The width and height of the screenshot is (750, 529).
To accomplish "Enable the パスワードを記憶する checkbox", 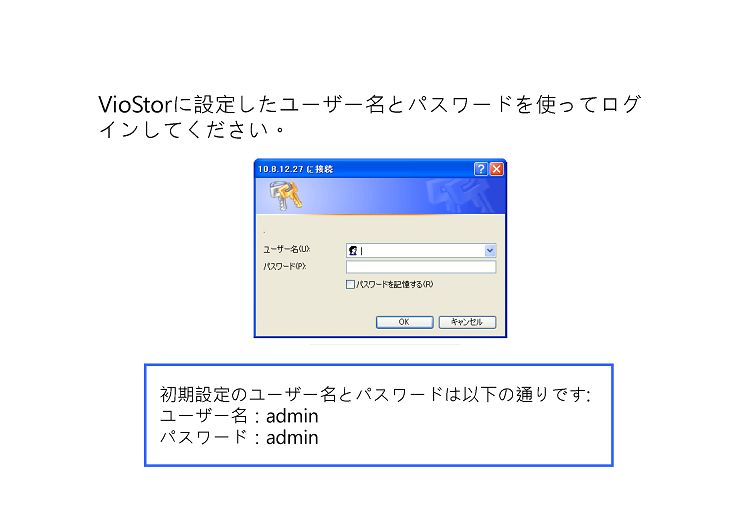I will [350, 285].
